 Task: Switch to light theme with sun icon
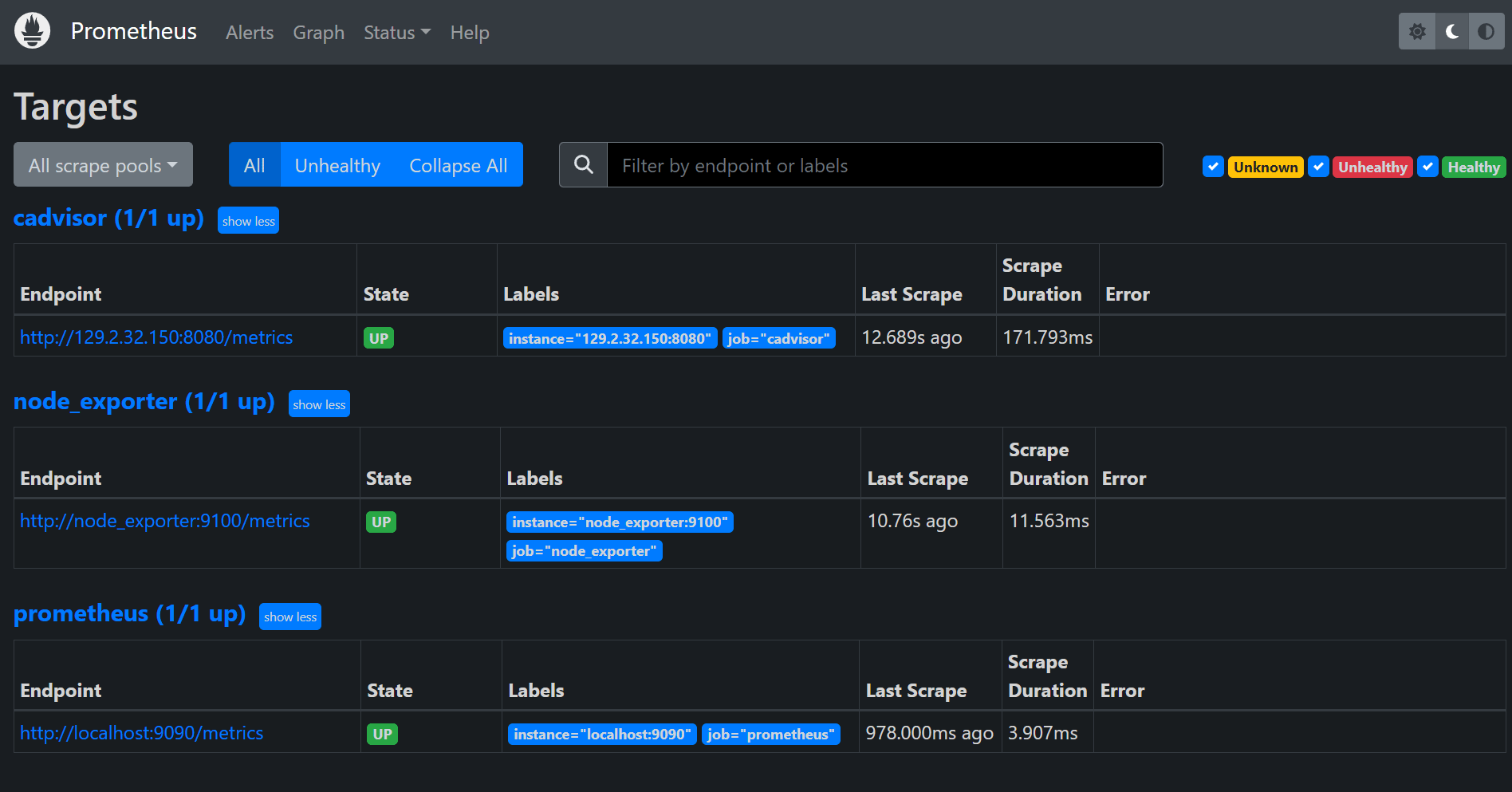point(1417,32)
